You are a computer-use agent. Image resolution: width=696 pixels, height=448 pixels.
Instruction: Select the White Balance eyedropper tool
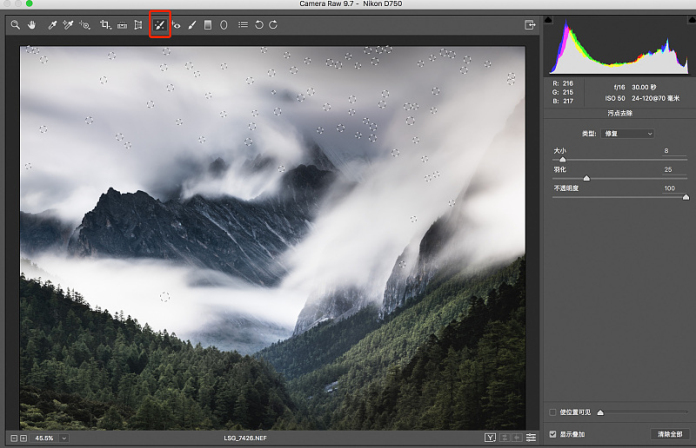click(52, 25)
